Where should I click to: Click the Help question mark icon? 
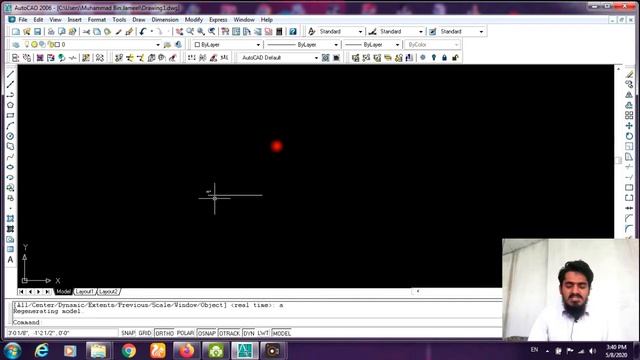click(x=293, y=31)
